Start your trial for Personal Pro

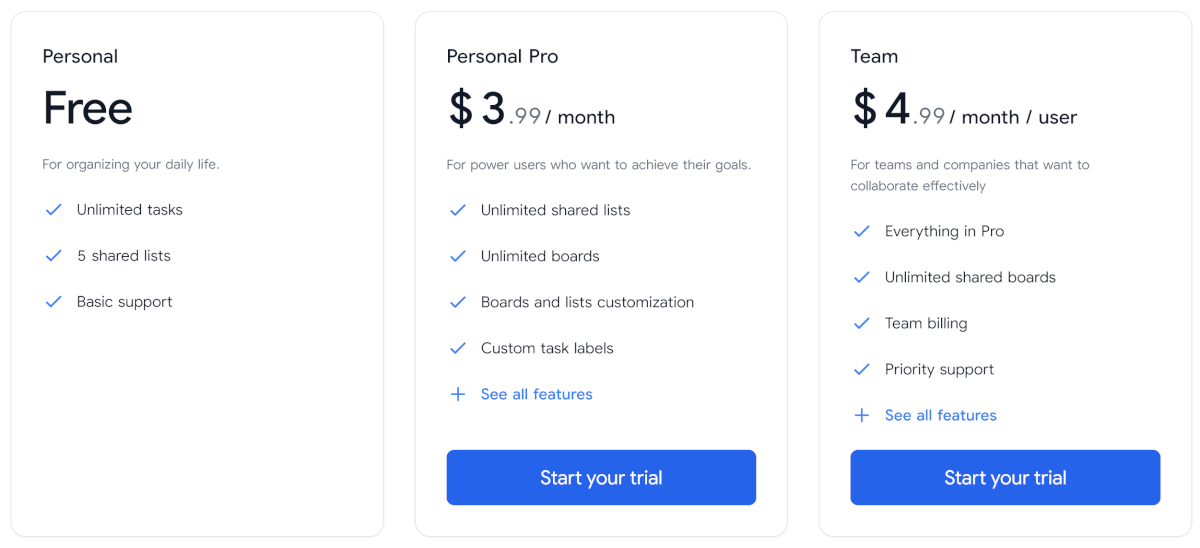coord(601,478)
